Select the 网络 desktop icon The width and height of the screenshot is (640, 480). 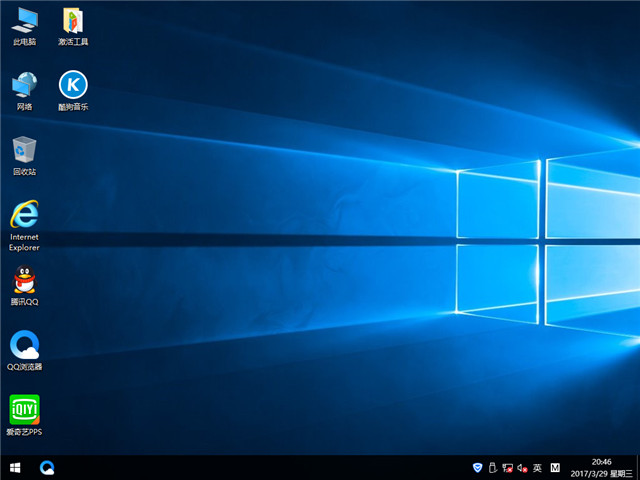pyautogui.click(x=24, y=91)
